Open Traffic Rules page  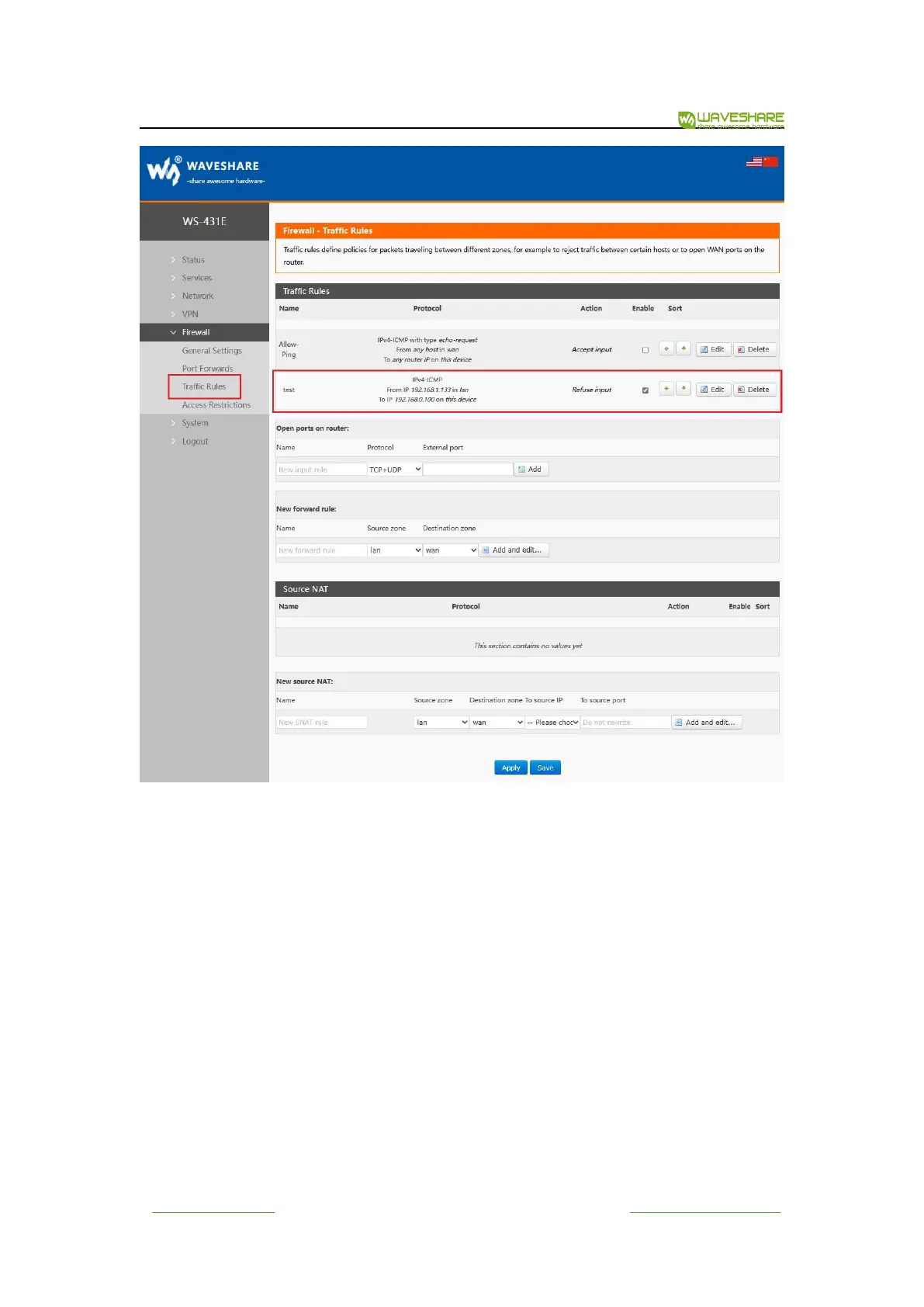click(x=204, y=387)
